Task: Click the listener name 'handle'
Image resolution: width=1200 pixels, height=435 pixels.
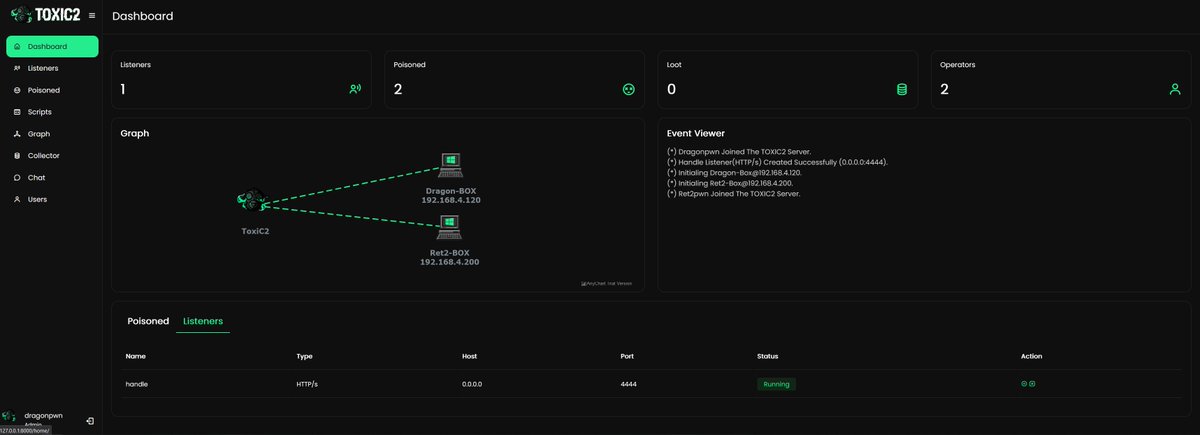Action: [x=137, y=384]
